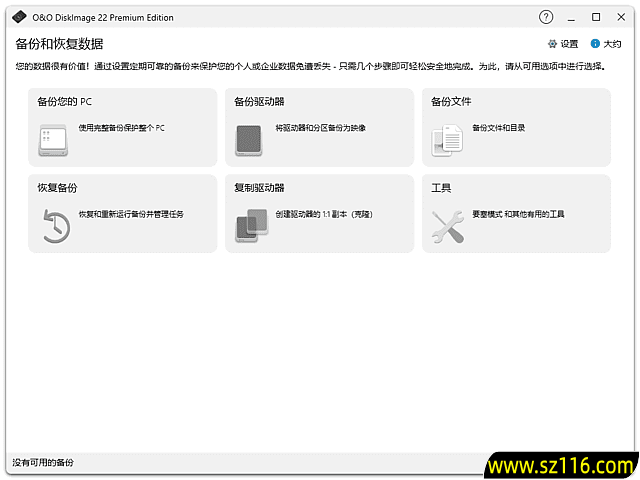Click the 没有可用的备份 status bar text
The image size is (640, 480).
tap(42, 463)
